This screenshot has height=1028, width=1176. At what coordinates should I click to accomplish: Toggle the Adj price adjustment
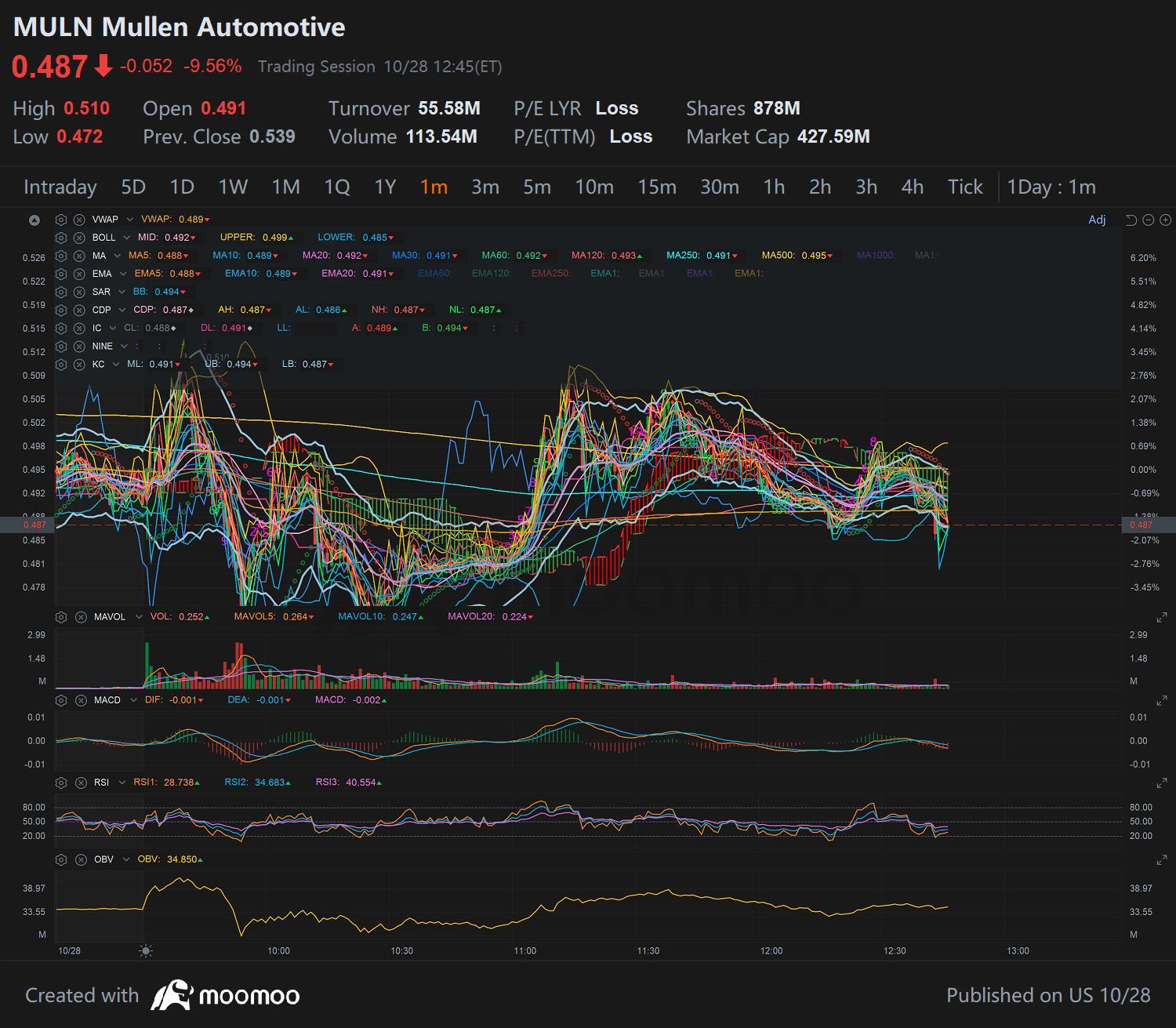pyautogui.click(x=1097, y=220)
